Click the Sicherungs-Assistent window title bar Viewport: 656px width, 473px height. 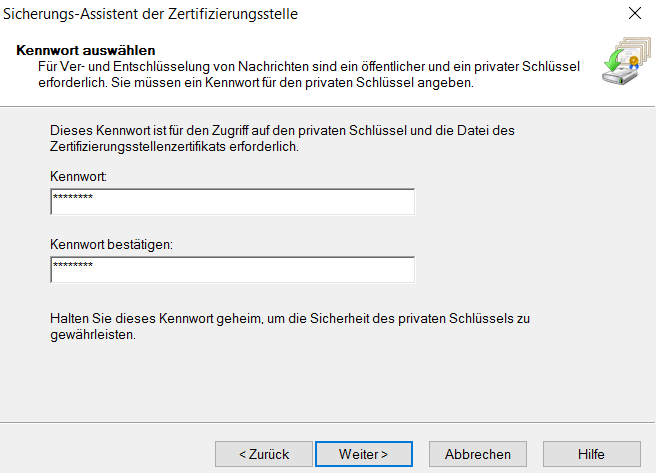tap(300, 15)
